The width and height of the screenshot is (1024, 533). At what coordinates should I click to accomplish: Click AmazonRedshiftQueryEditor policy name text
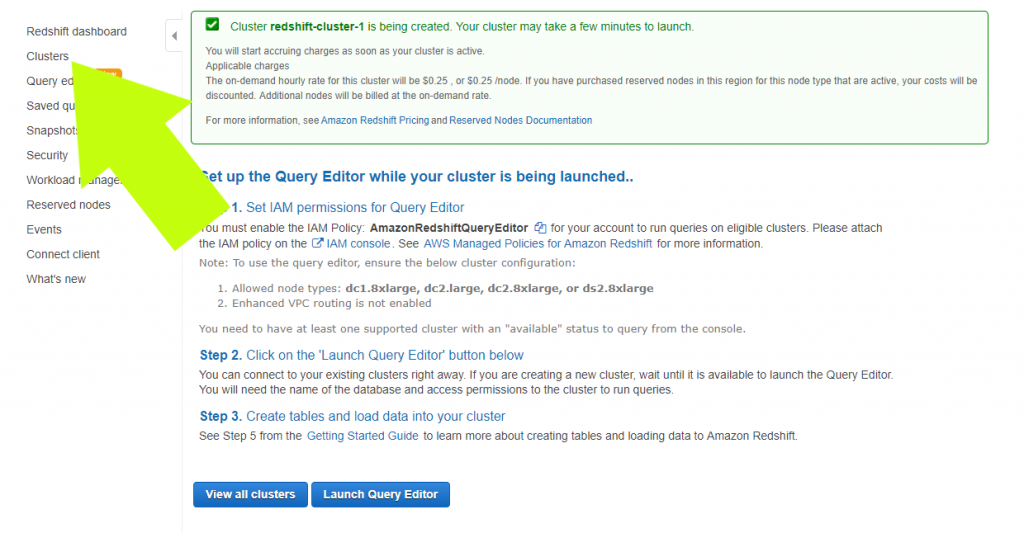(449, 228)
